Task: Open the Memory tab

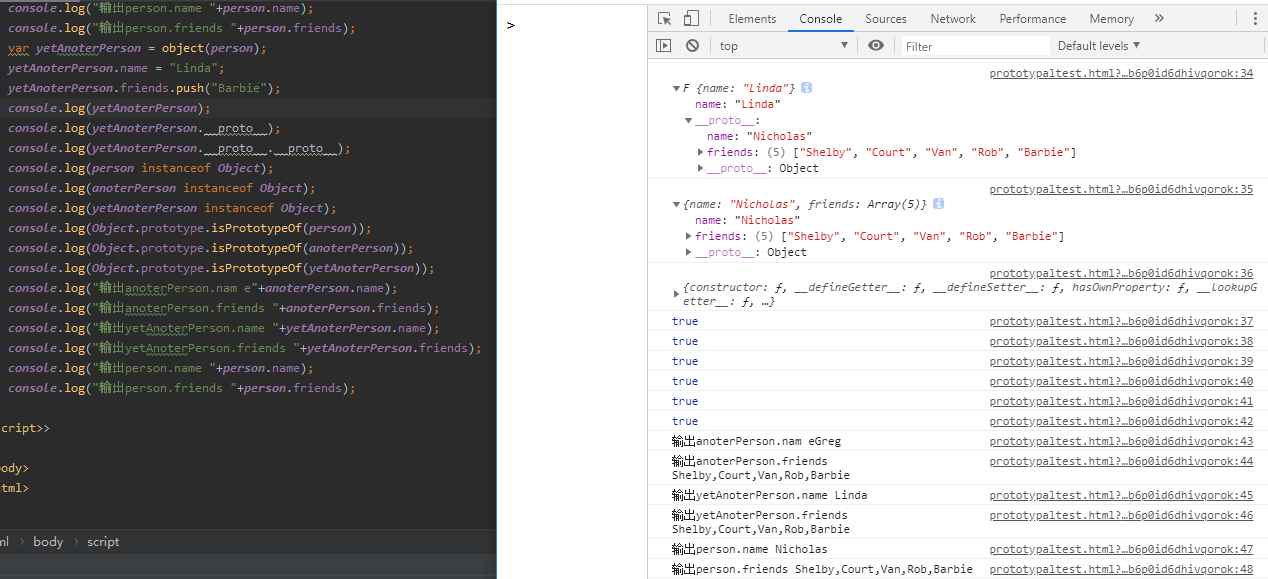Action: pyautogui.click(x=1111, y=18)
